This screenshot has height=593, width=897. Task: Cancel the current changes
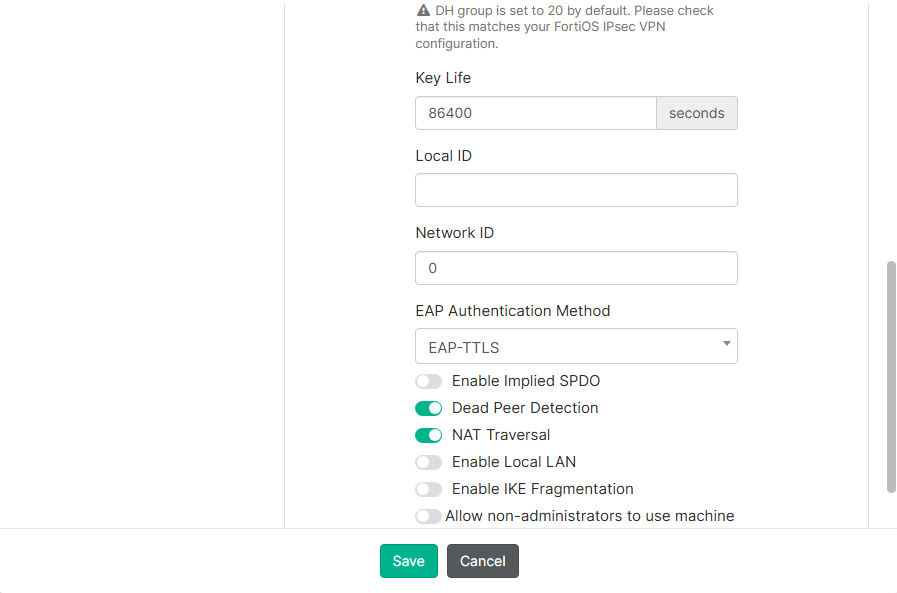point(482,561)
